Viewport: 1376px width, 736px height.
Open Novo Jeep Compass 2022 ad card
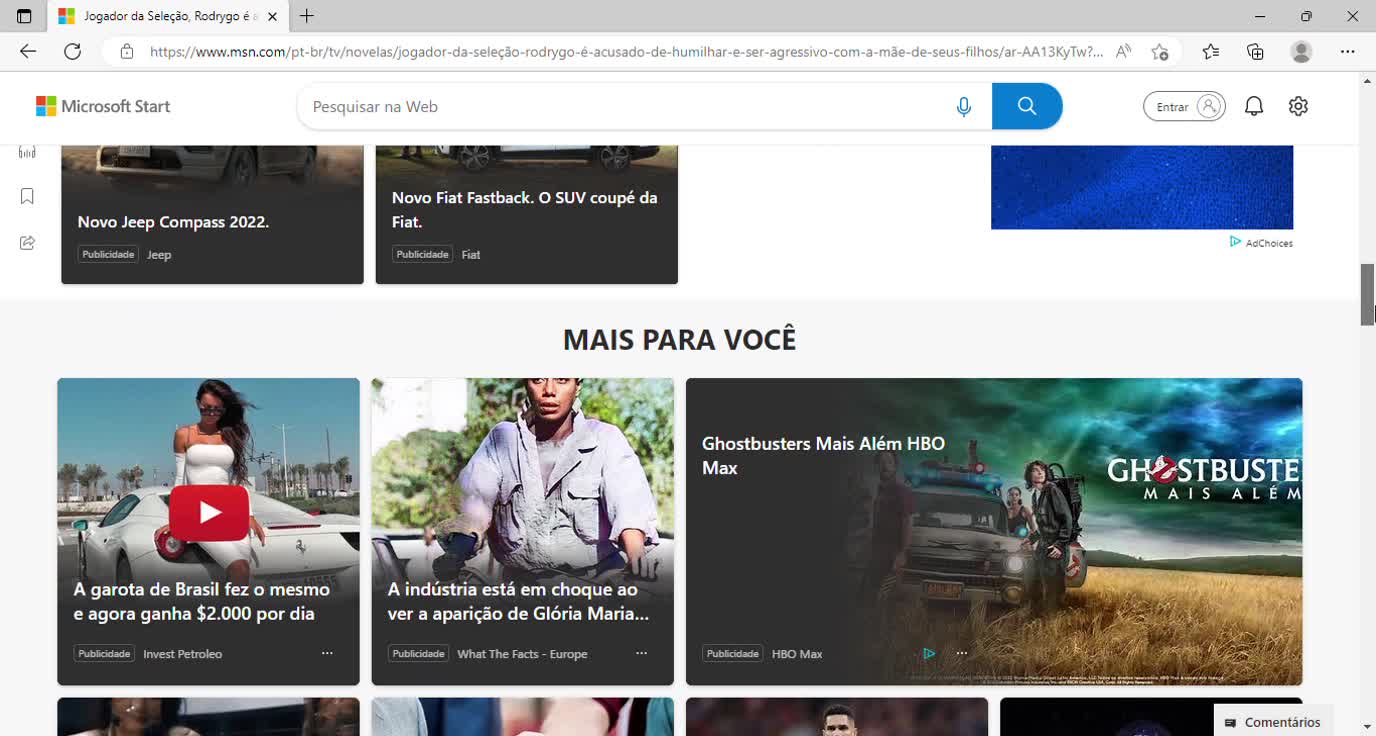(212, 214)
